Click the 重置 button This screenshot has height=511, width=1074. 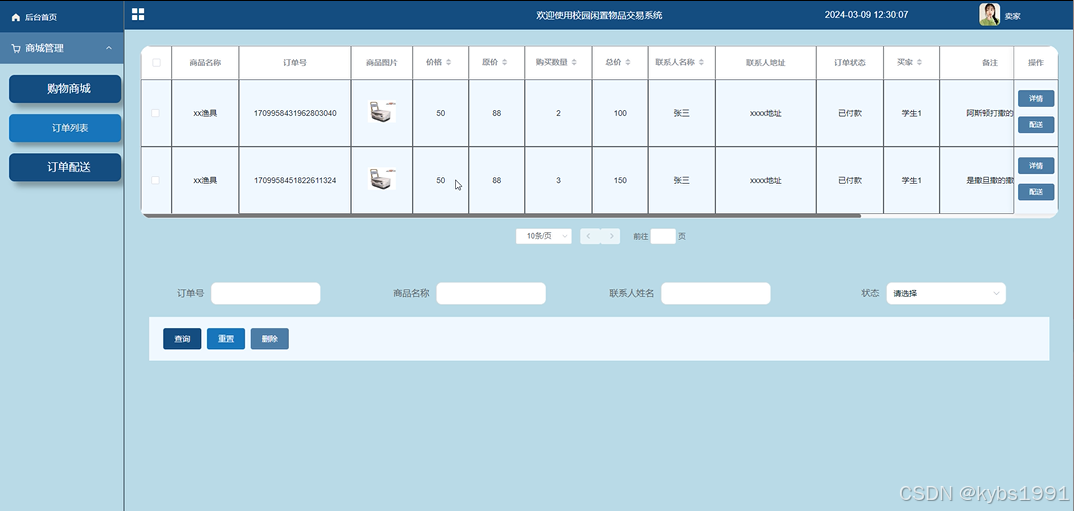point(226,339)
